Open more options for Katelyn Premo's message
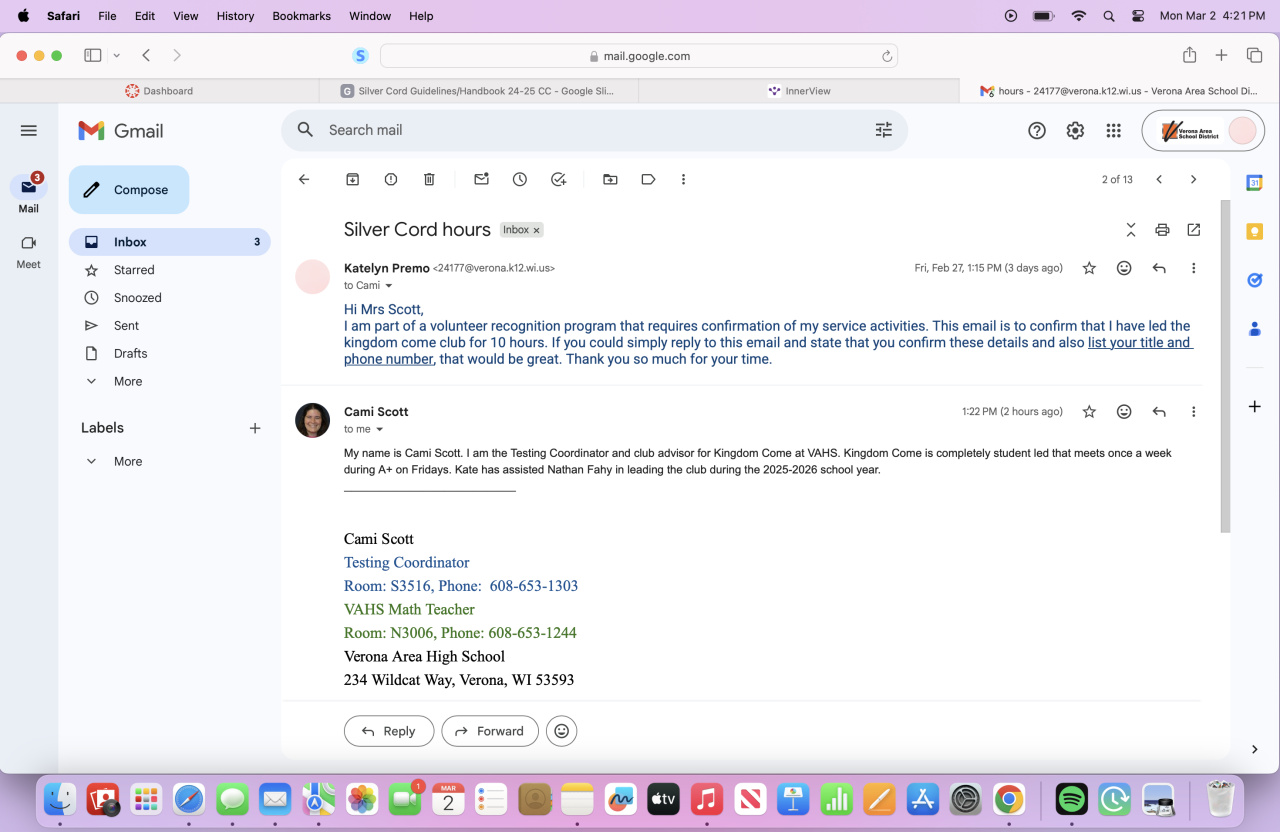Screen dimensions: 1280x832 click(x=1193, y=268)
